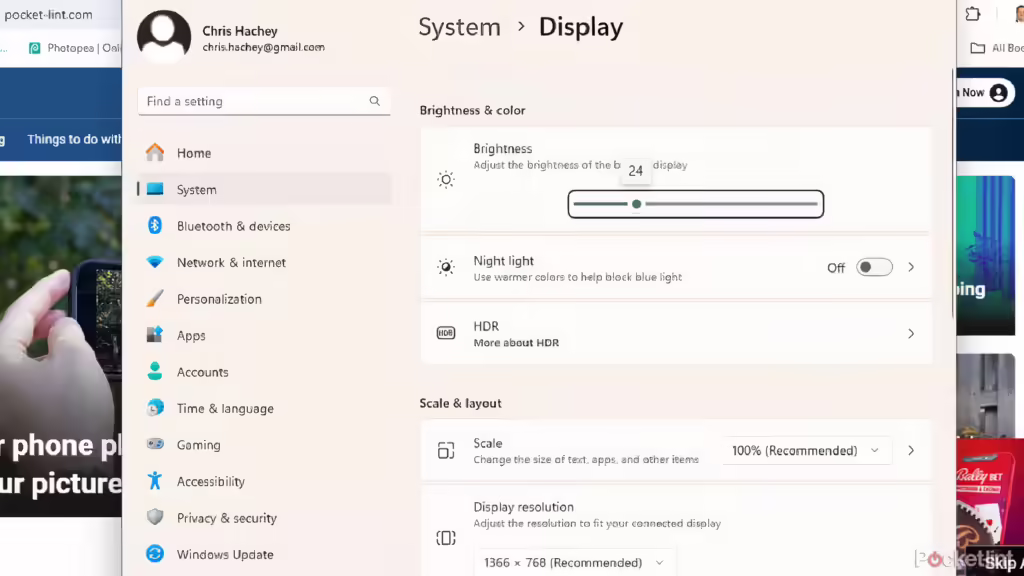Image resolution: width=1024 pixels, height=576 pixels.
Task: Click the Accessibility figure icon
Action: click(x=155, y=481)
